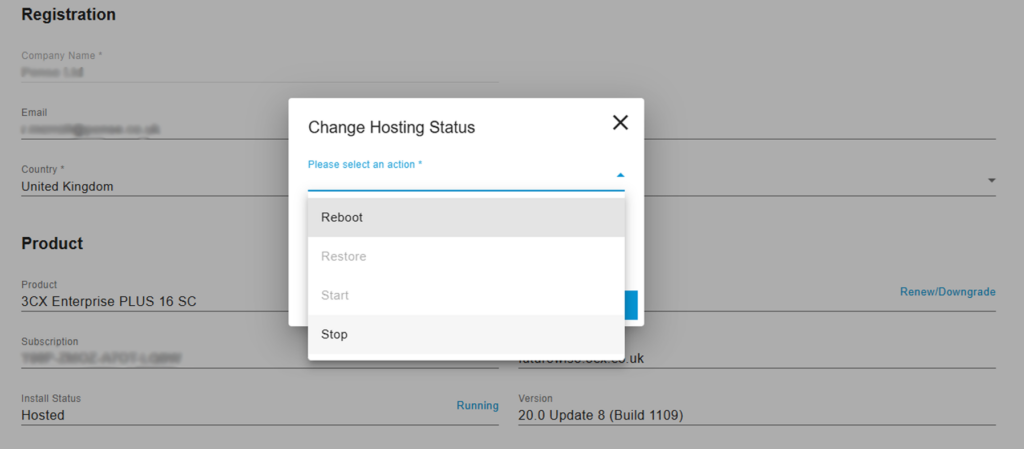The width and height of the screenshot is (1024, 449).
Task: Click the Version field 20.0 Update 8
Action: click(x=750, y=414)
